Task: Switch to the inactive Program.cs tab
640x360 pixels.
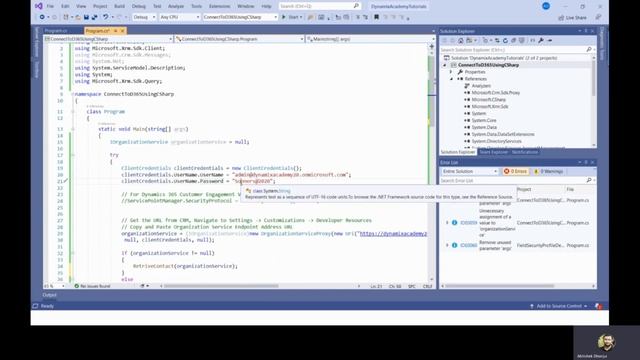Action: point(56,31)
